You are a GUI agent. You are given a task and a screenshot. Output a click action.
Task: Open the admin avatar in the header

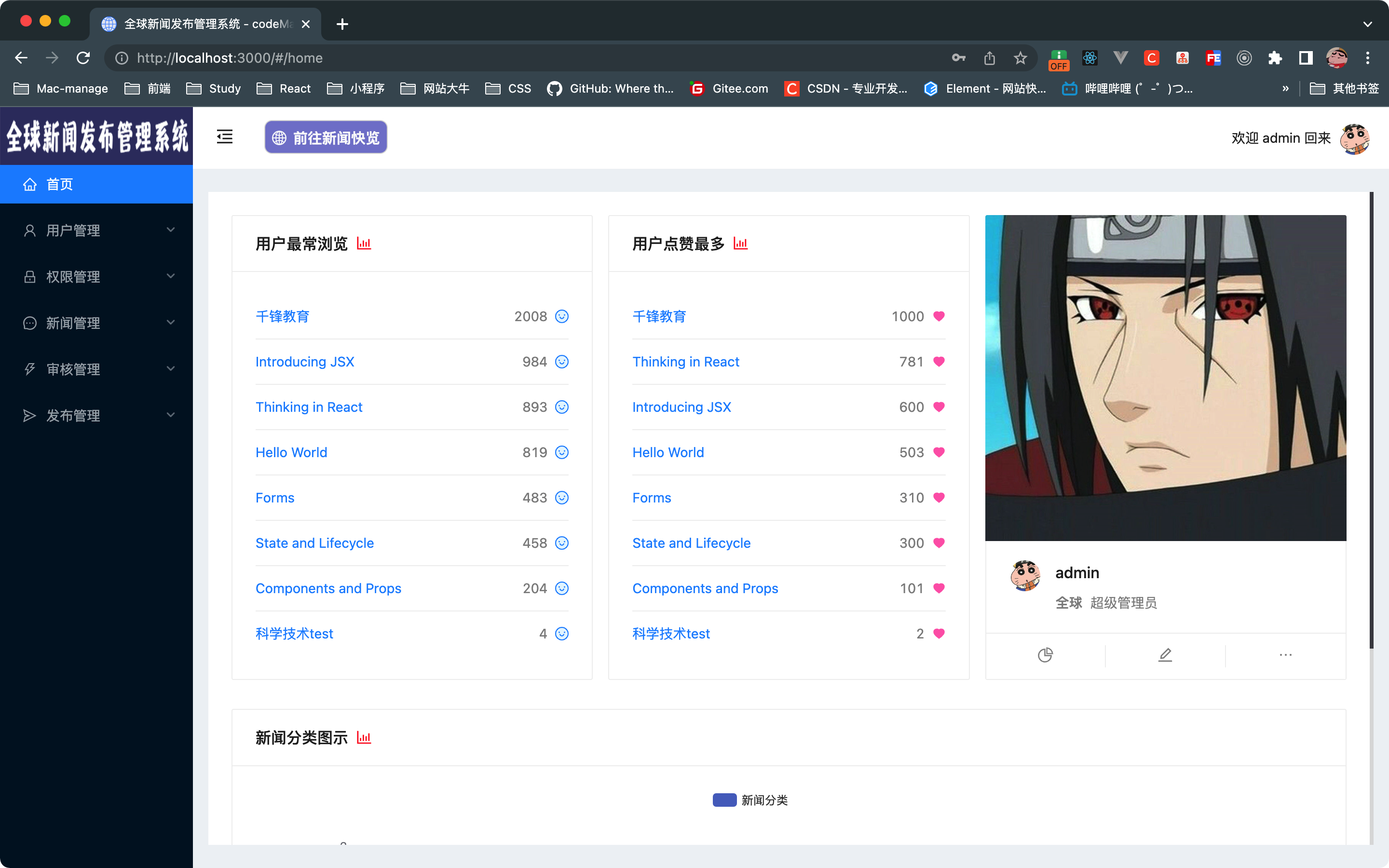click(1355, 138)
